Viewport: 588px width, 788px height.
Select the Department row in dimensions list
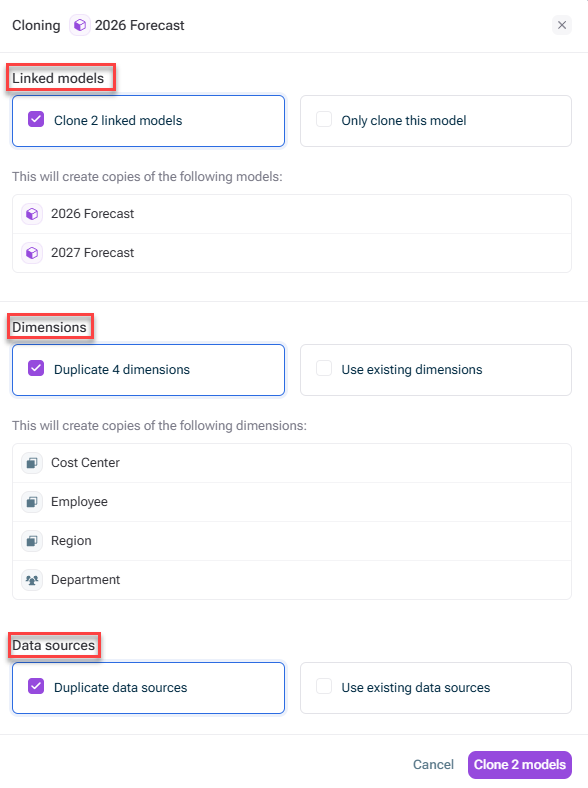tap(292, 580)
